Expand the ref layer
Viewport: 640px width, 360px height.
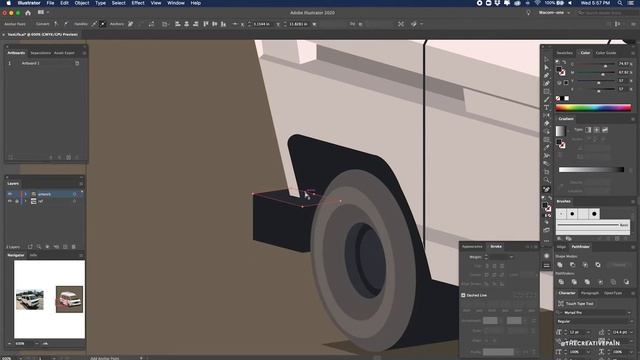coord(25,201)
